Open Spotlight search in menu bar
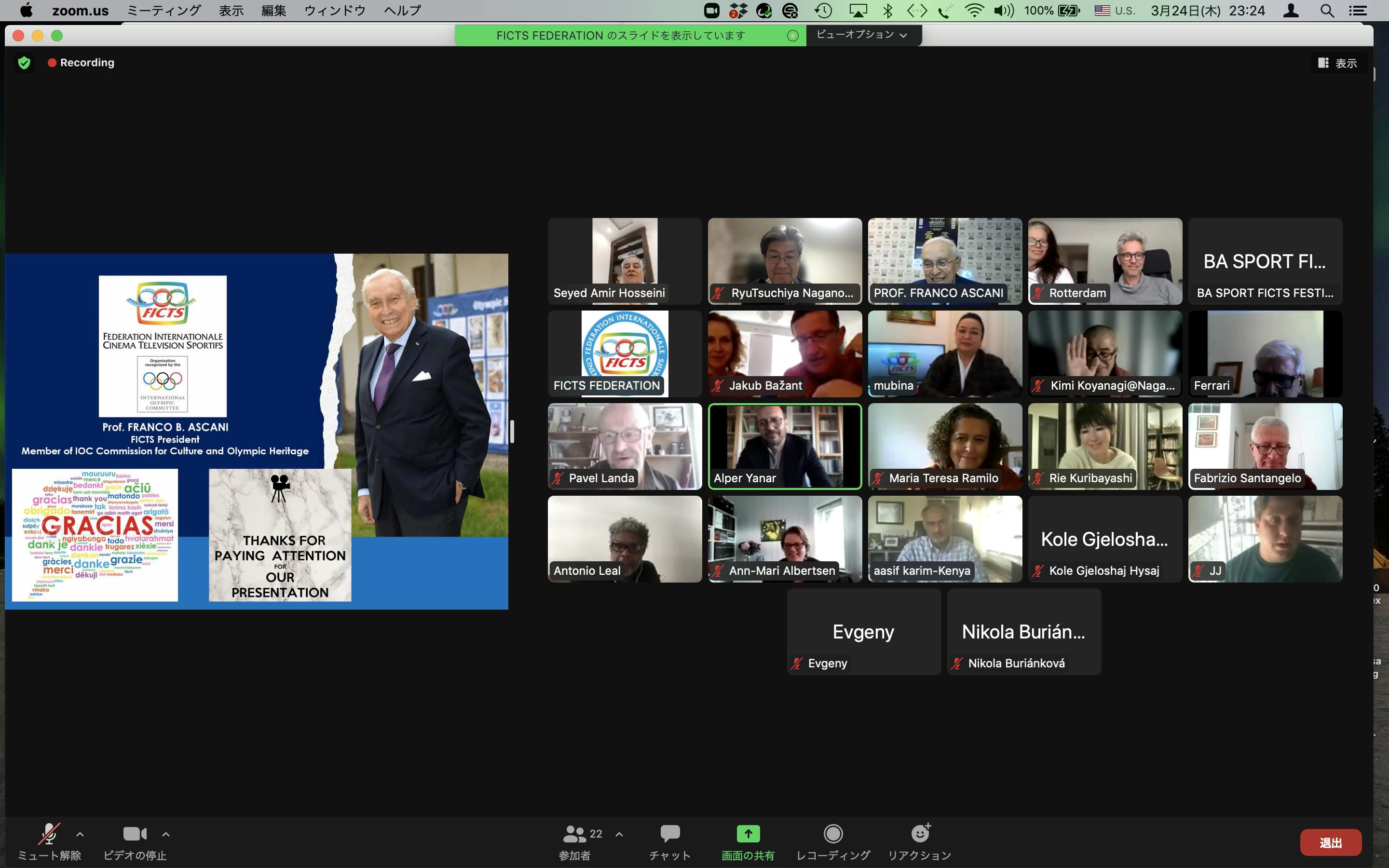Image resolution: width=1389 pixels, height=868 pixels. 1326,10
